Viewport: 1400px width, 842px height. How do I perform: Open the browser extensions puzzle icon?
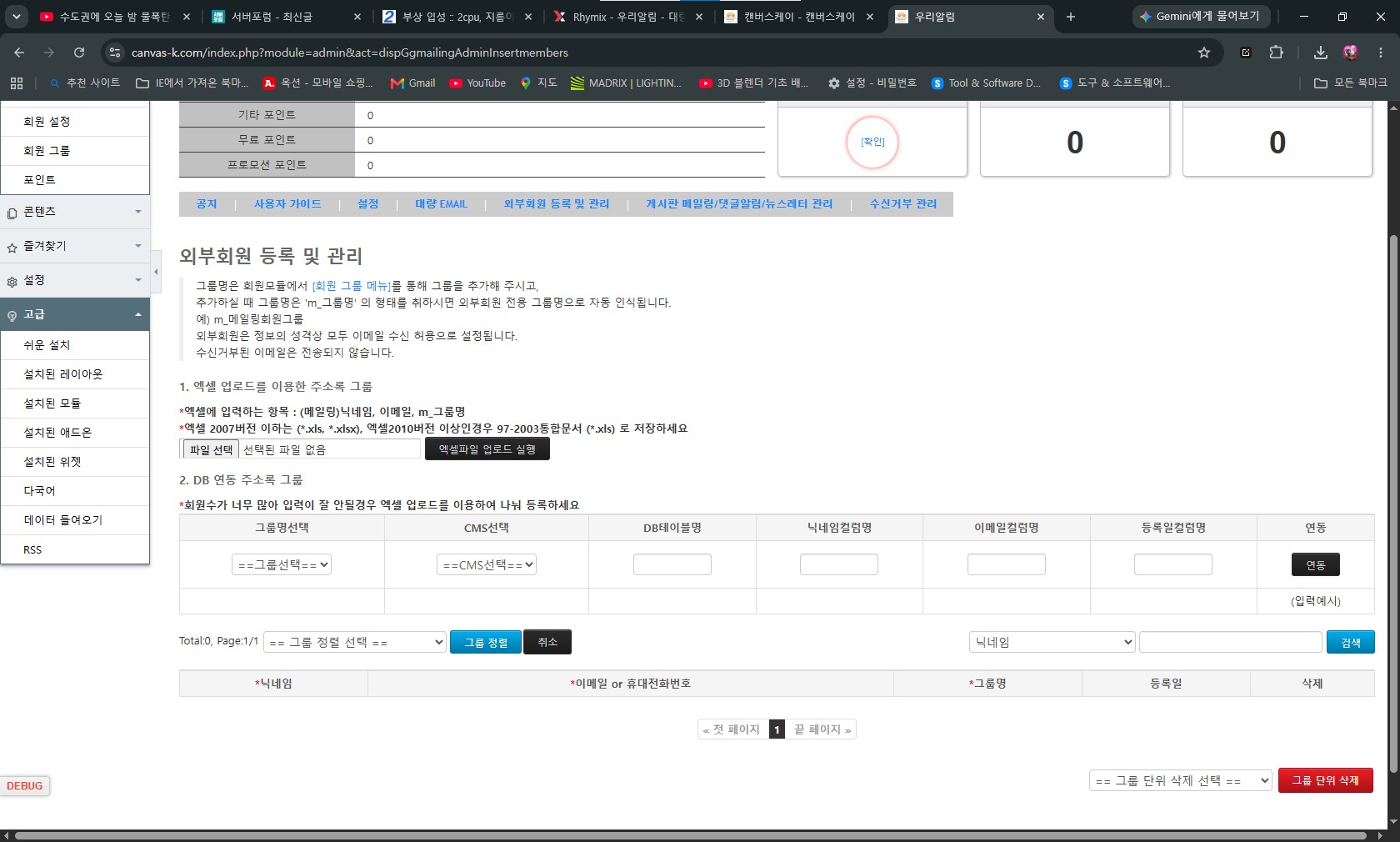[1276, 53]
